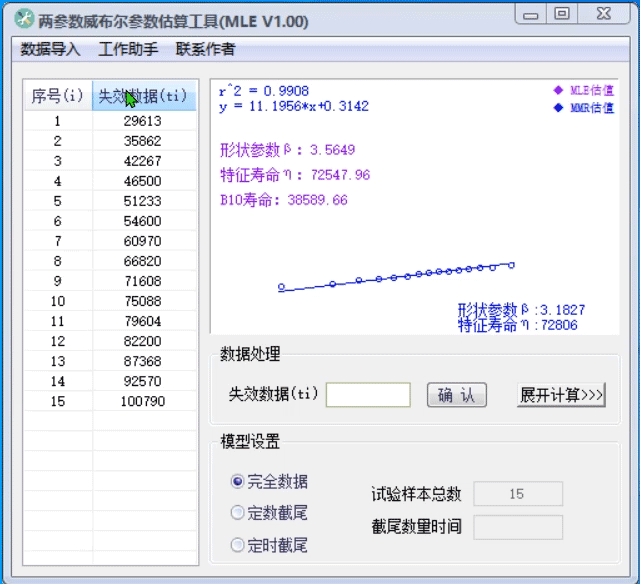Select the 完全数据 radio option
The height and width of the screenshot is (584, 640).
tap(238, 481)
